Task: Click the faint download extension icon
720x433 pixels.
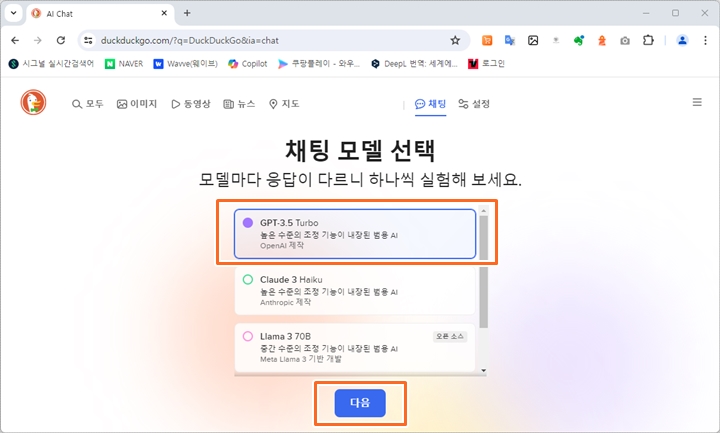Action: (556, 40)
